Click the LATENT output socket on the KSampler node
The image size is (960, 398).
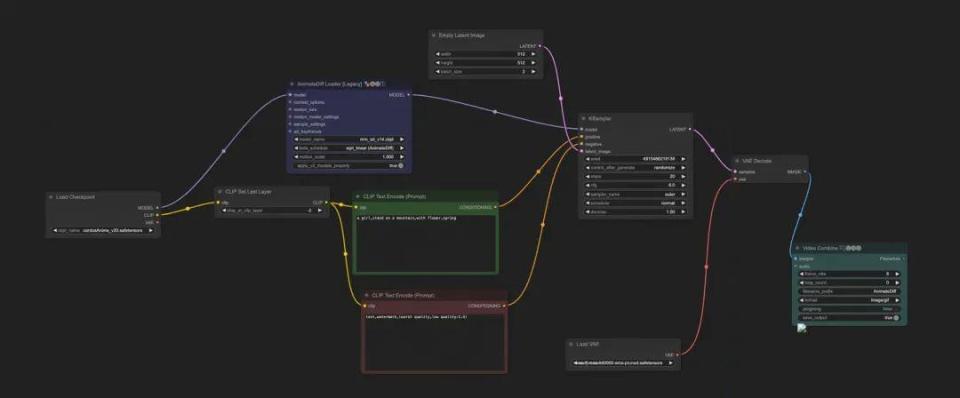690,129
